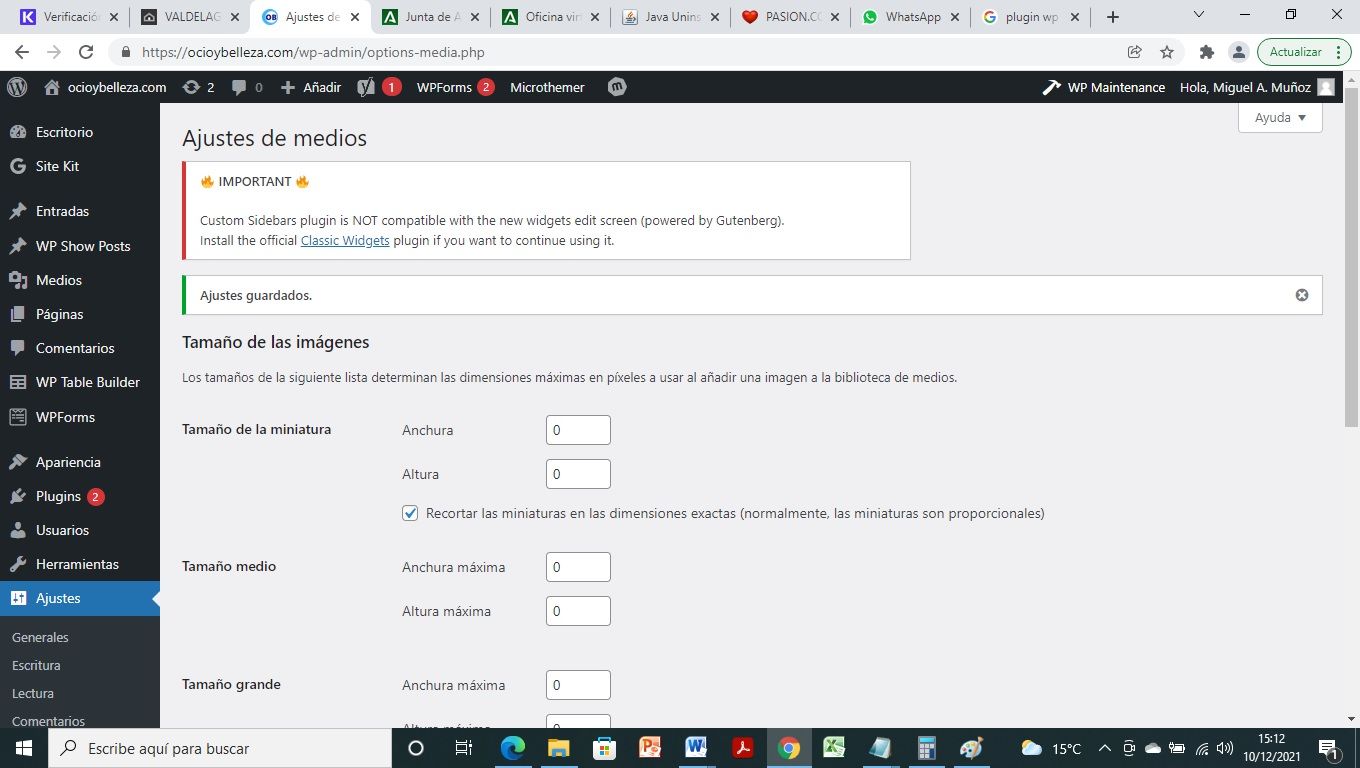Open Entradas in the sidebar
This screenshot has height=768, width=1360.
point(80,211)
